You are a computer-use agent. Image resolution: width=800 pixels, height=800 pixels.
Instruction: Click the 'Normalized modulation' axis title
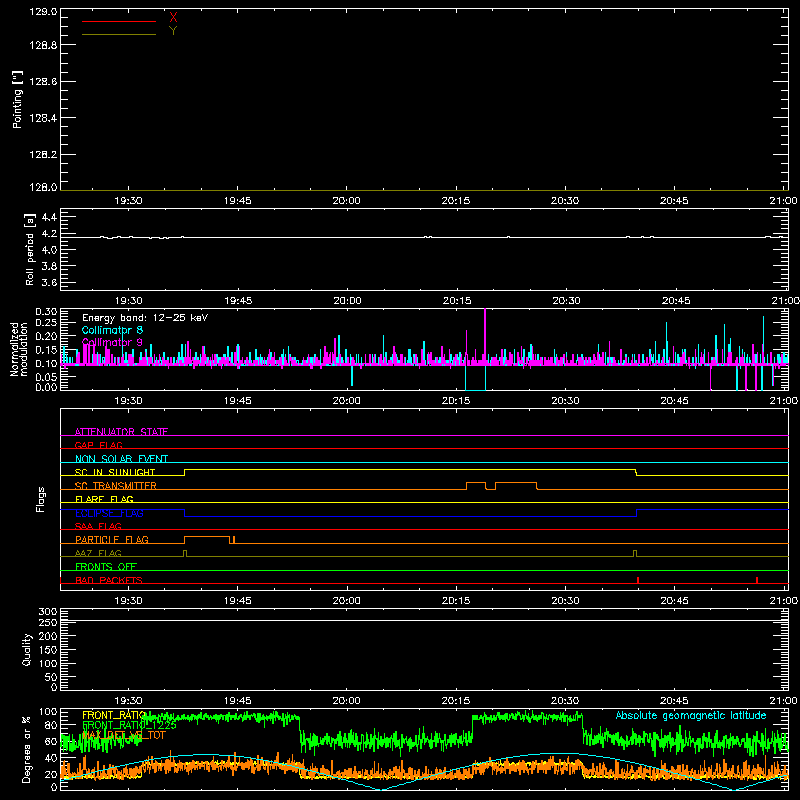coord(18,349)
